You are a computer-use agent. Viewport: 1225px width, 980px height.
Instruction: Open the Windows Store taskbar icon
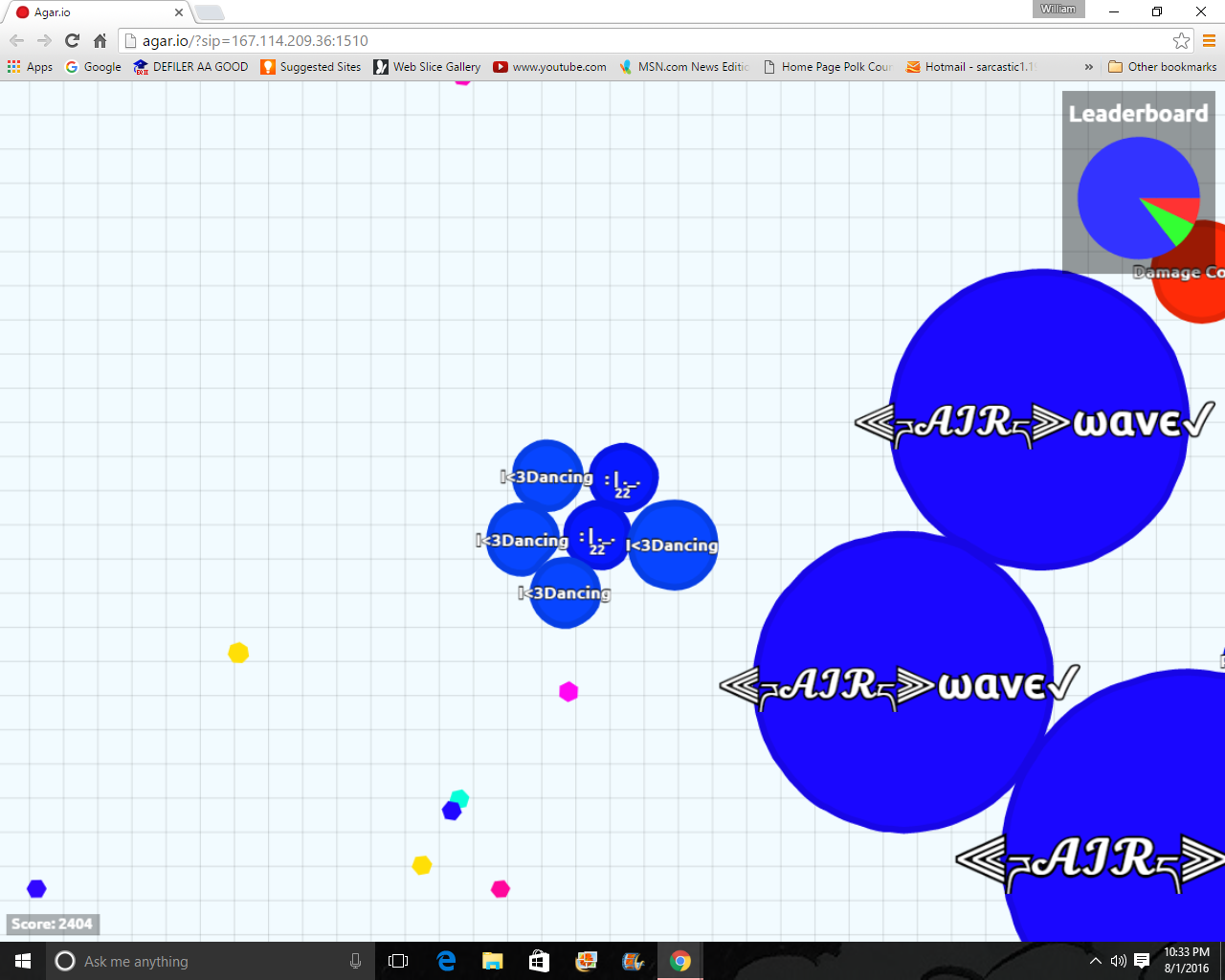(x=540, y=961)
